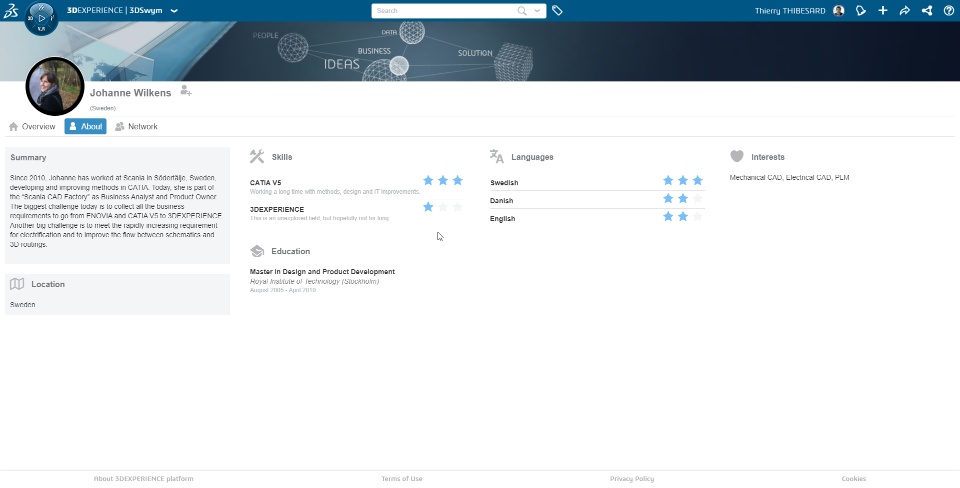Screen dimensions: 960x488
Task: Open the 3DEXPERIENCE compass
Action: click(x=41, y=18)
